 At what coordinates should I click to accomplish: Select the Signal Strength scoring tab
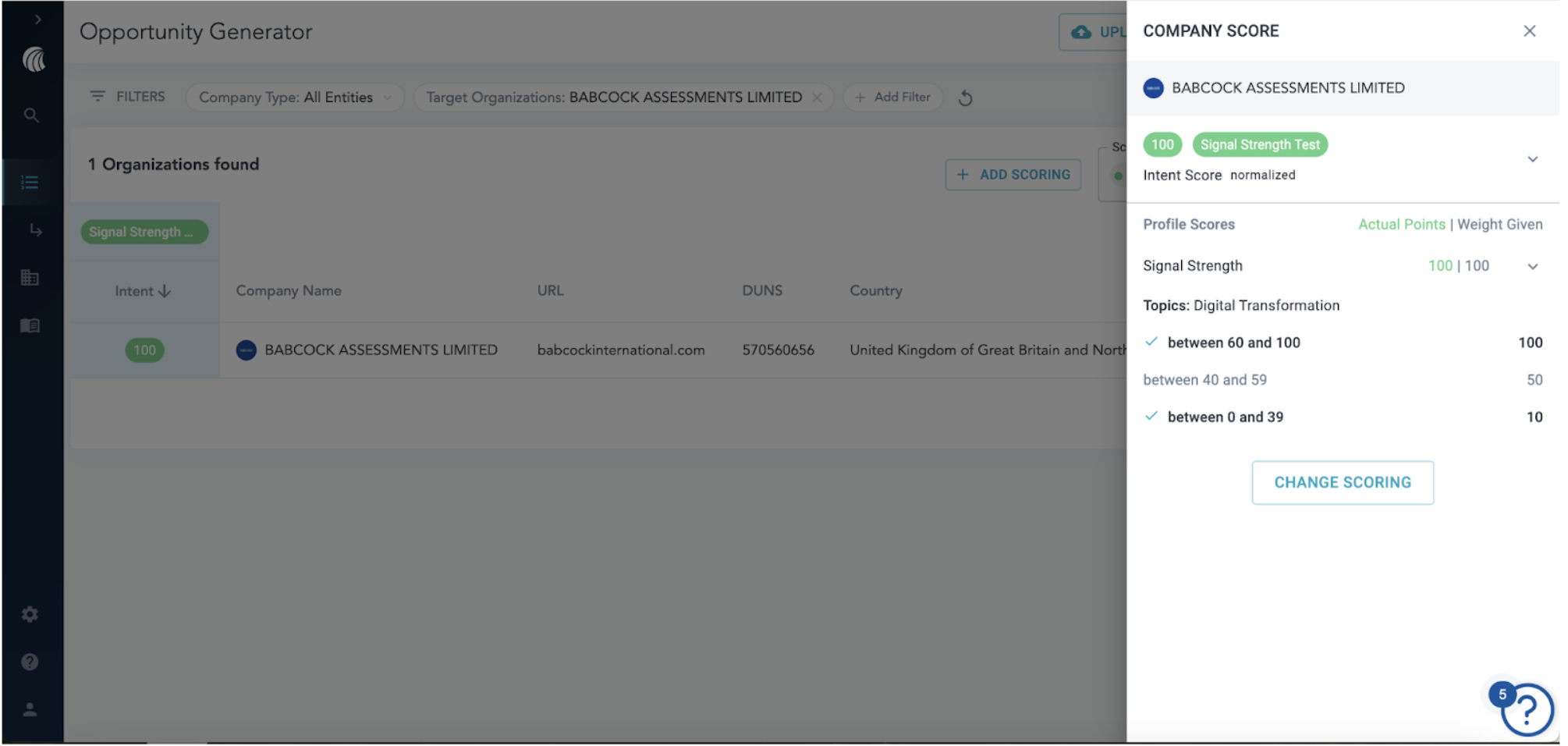[144, 232]
